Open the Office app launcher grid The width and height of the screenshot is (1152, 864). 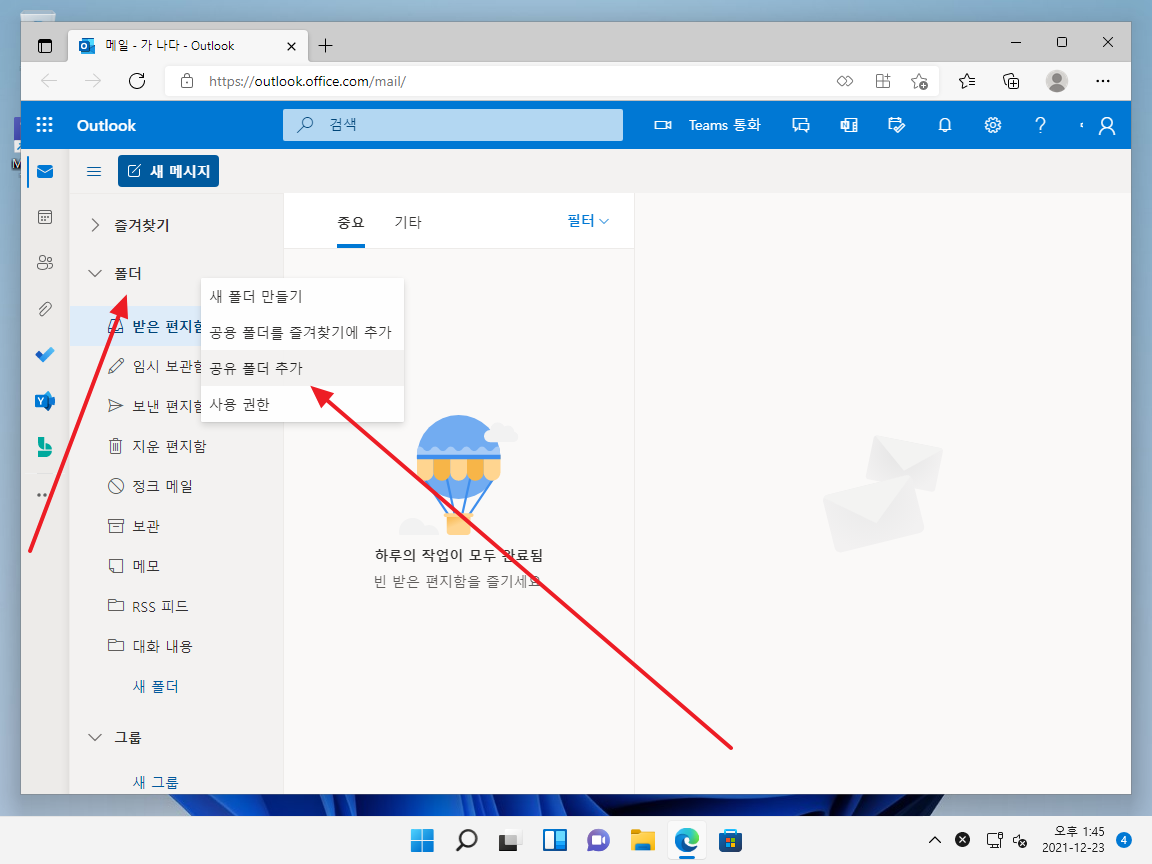click(x=45, y=125)
